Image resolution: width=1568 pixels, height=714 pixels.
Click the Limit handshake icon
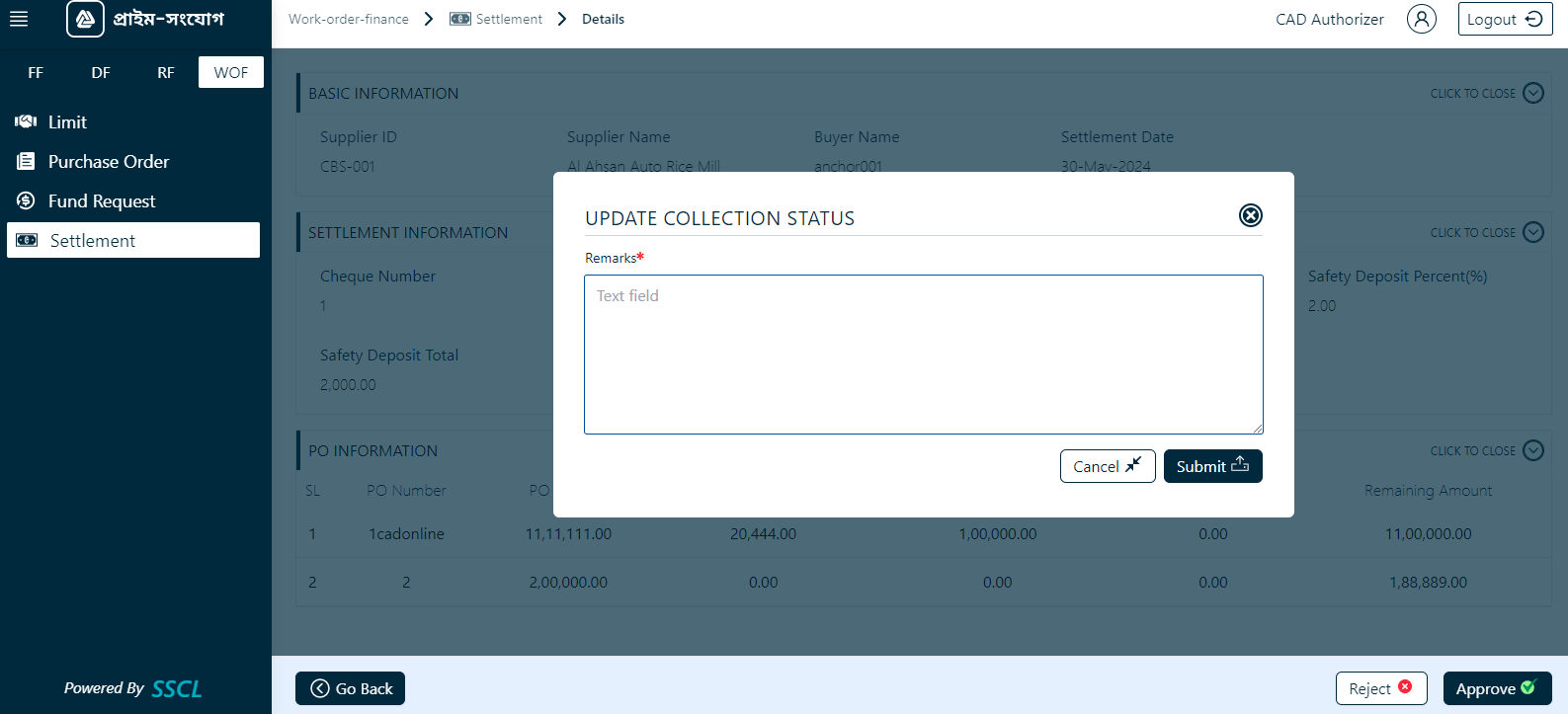pos(26,121)
